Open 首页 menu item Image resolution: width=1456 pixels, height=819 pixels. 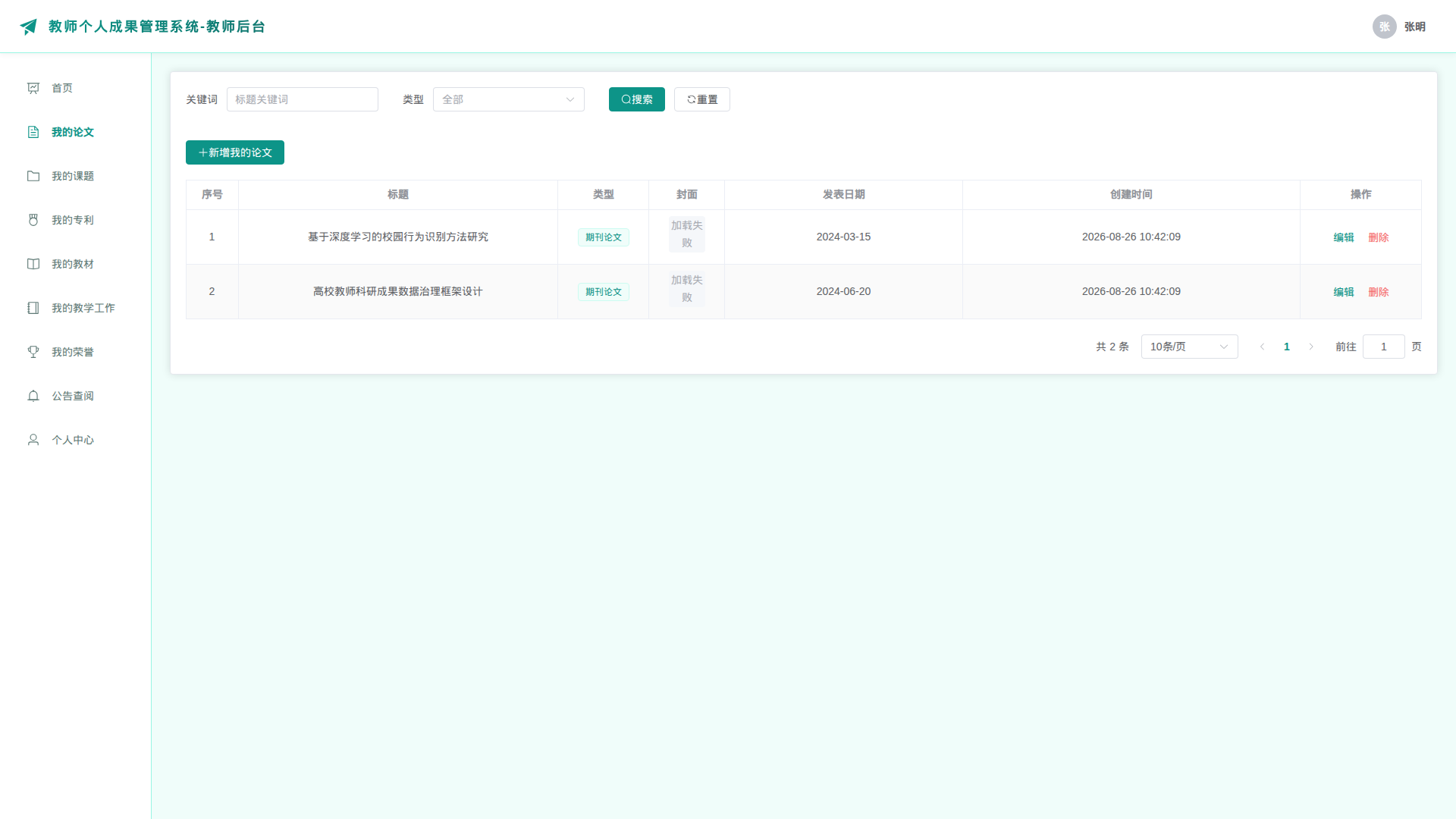pos(76,88)
